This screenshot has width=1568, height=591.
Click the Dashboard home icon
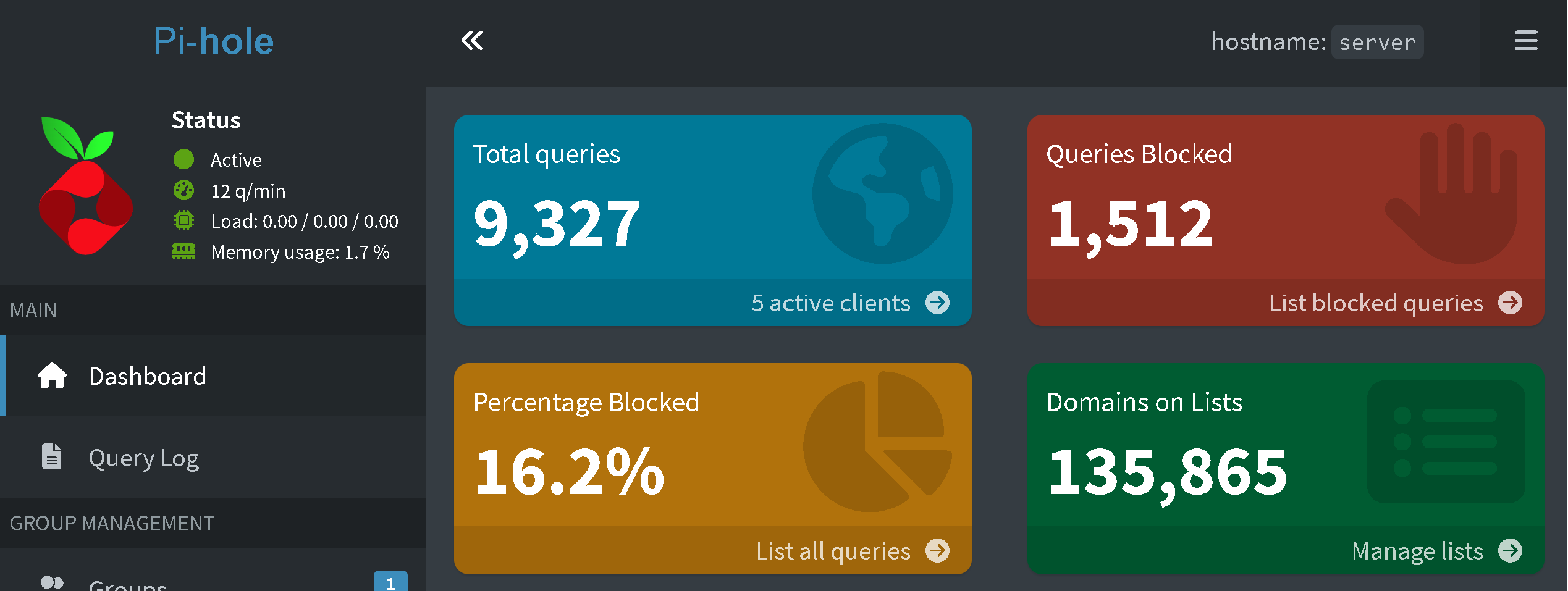click(x=52, y=375)
